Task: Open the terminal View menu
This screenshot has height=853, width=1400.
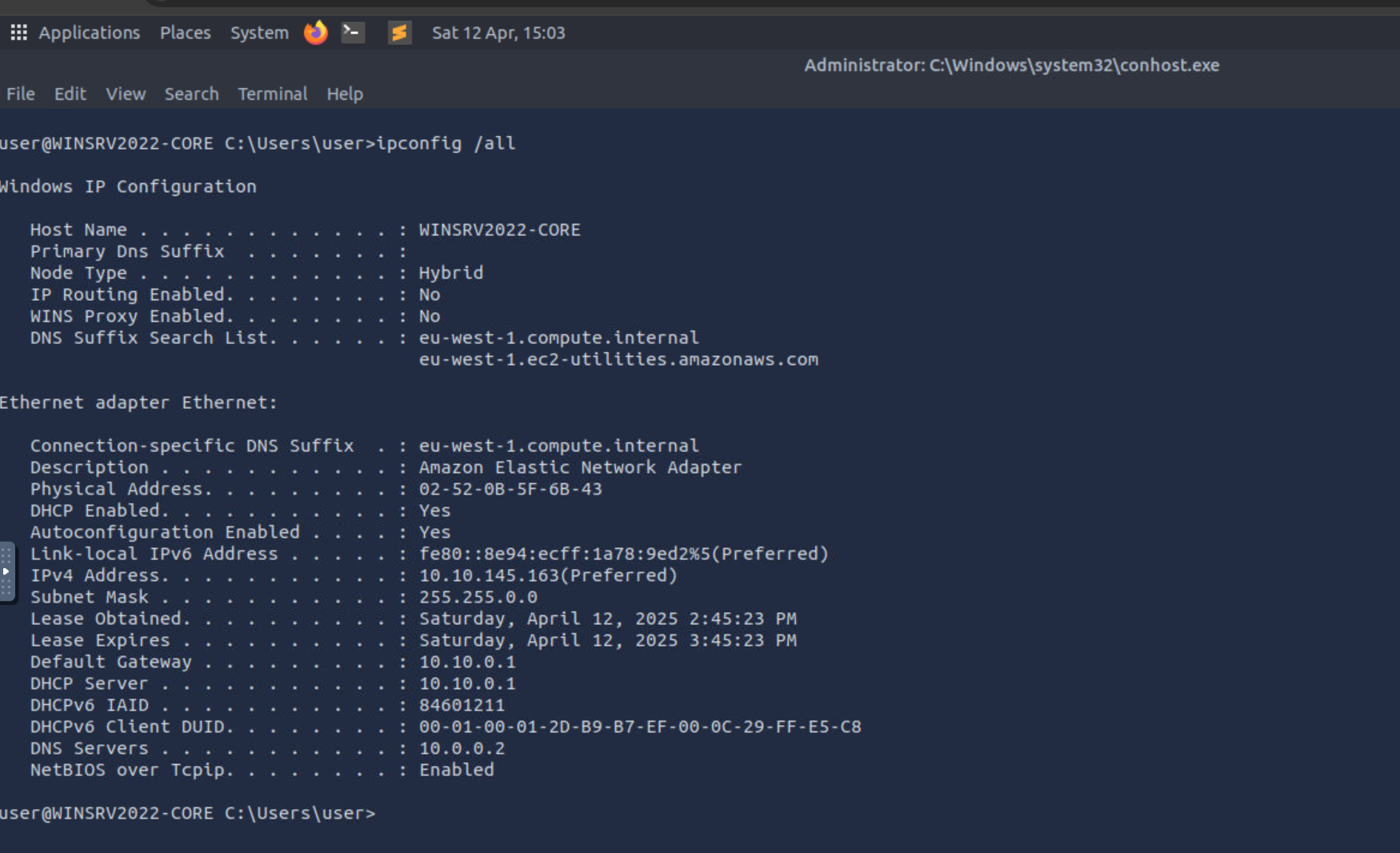Action: 126,94
